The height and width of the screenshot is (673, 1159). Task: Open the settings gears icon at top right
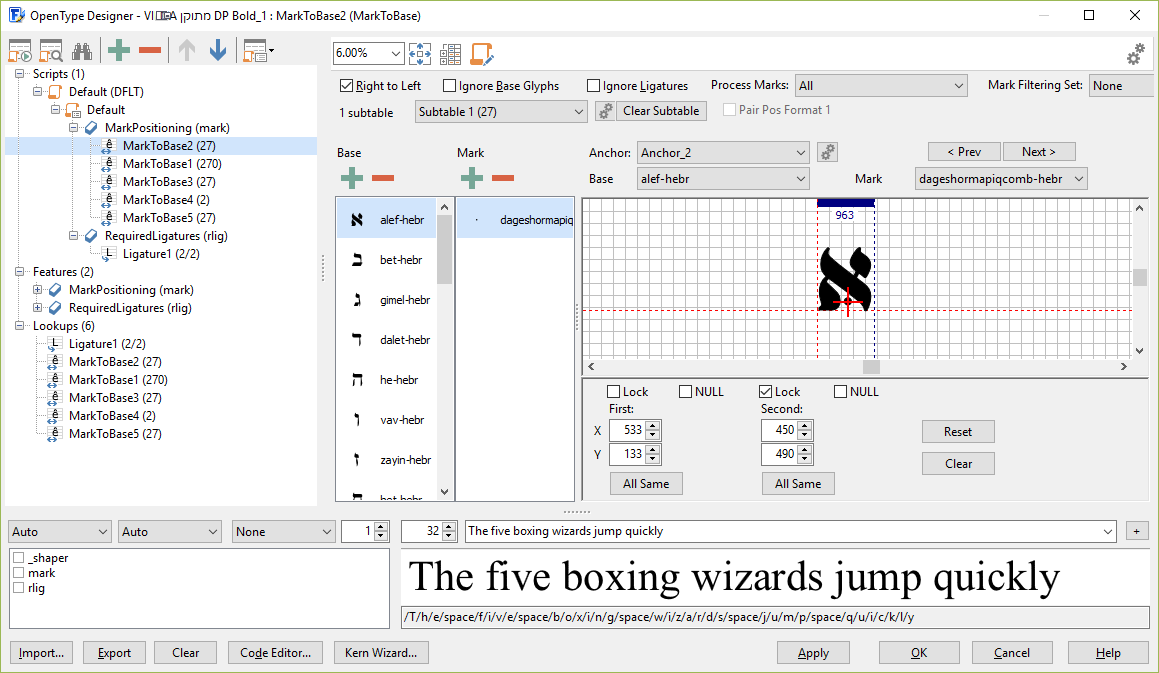tap(1136, 53)
